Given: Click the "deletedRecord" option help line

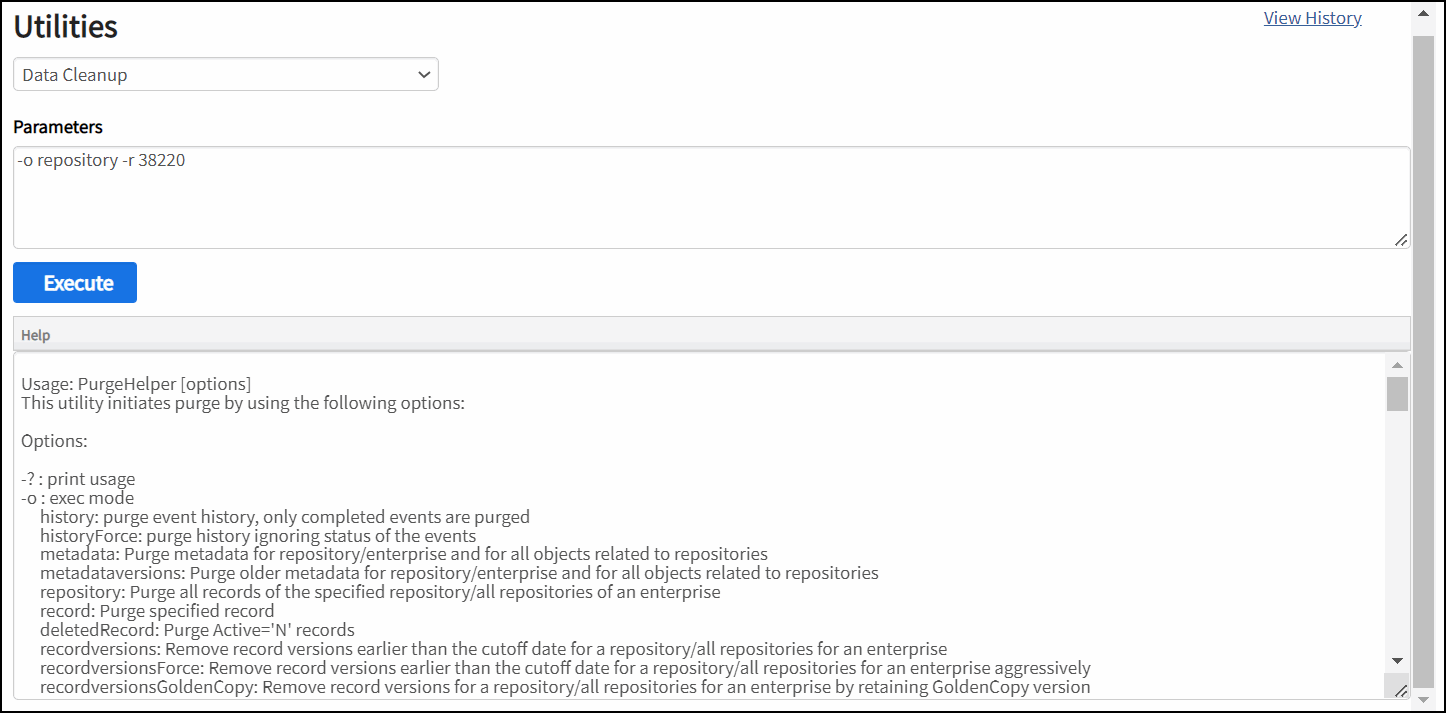Looking at the screenshot, I should (x=197, y=630).
